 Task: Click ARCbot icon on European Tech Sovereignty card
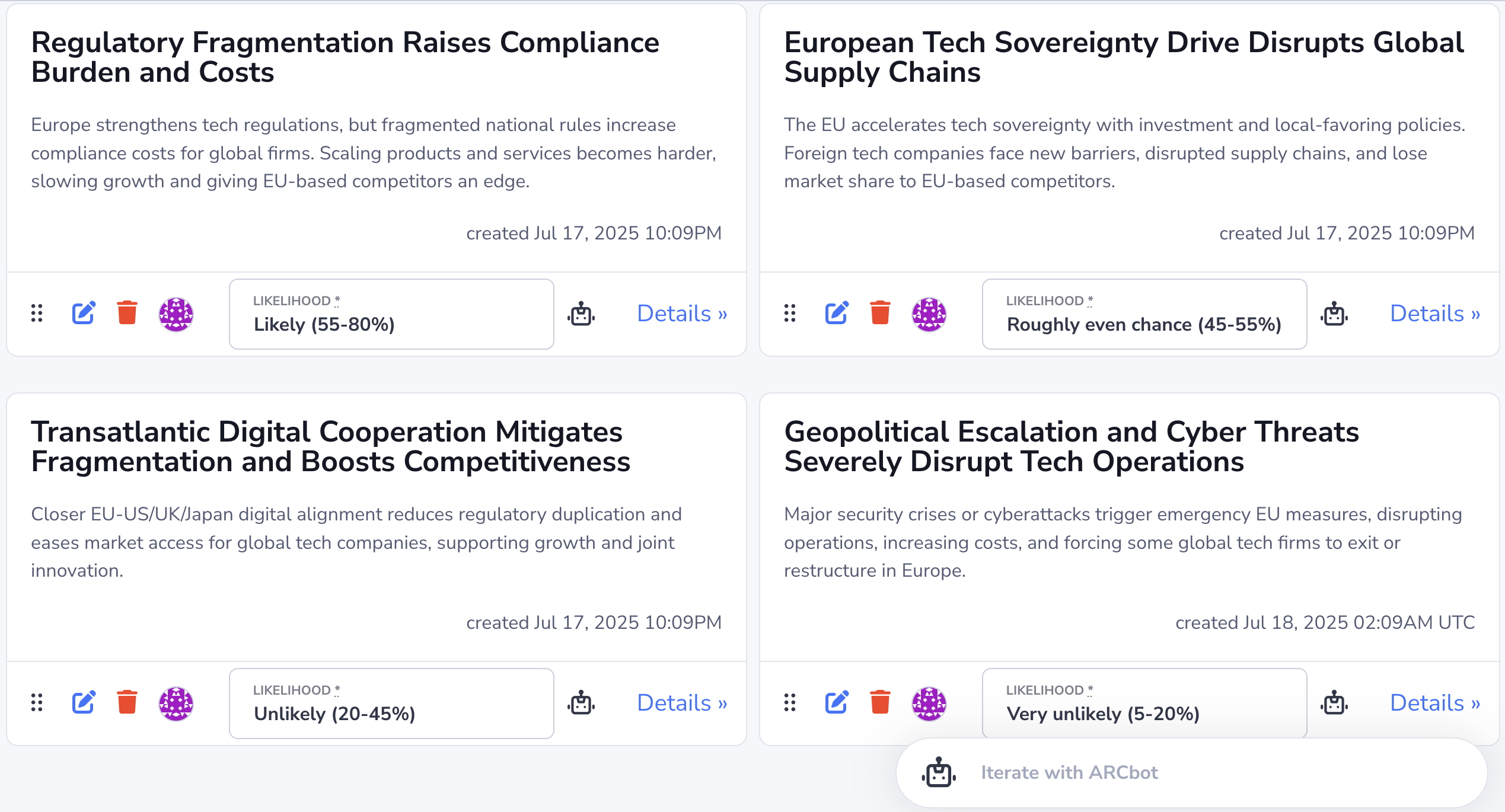[1334, 314]
